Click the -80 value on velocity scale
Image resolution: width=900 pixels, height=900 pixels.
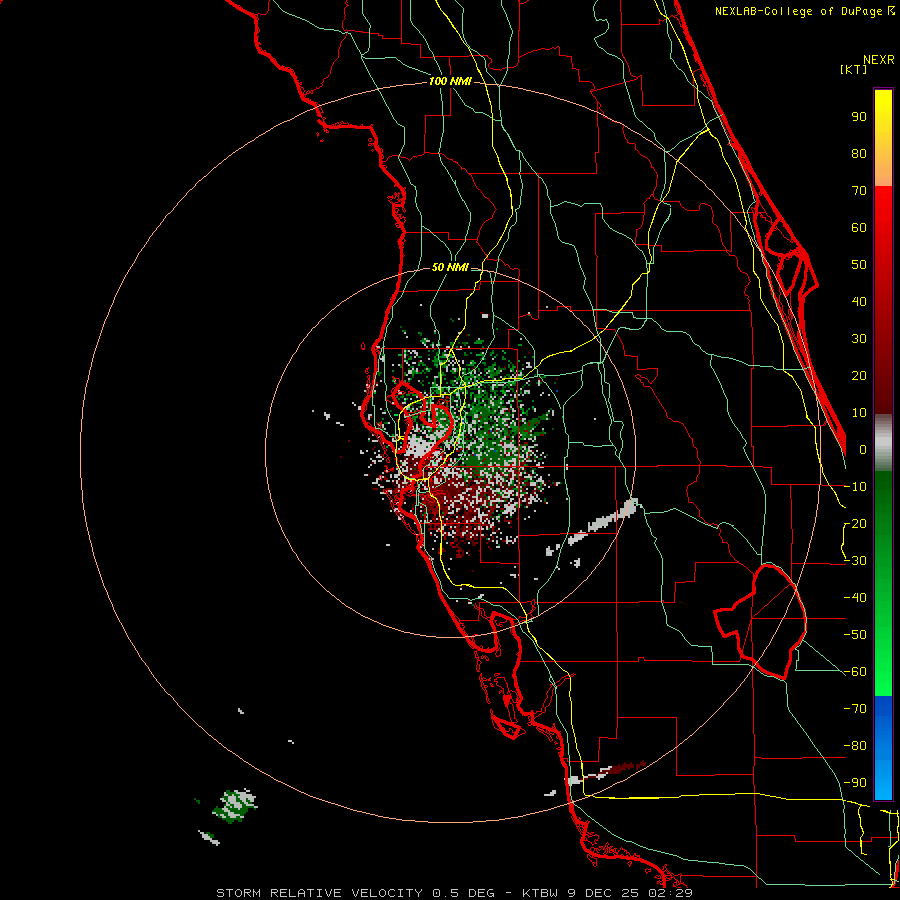(x=855, y=746)
